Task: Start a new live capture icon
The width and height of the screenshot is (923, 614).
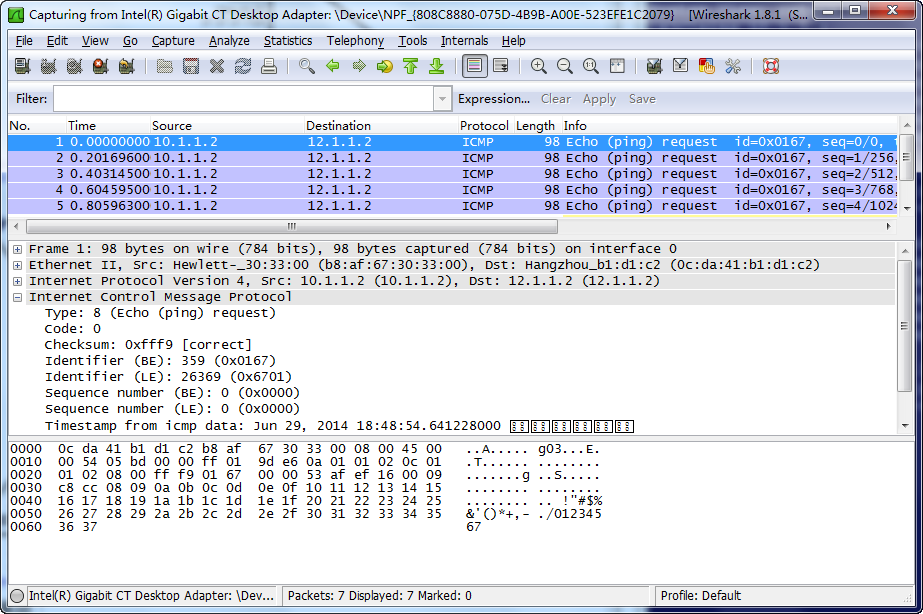Action: [x=74, y=66]
